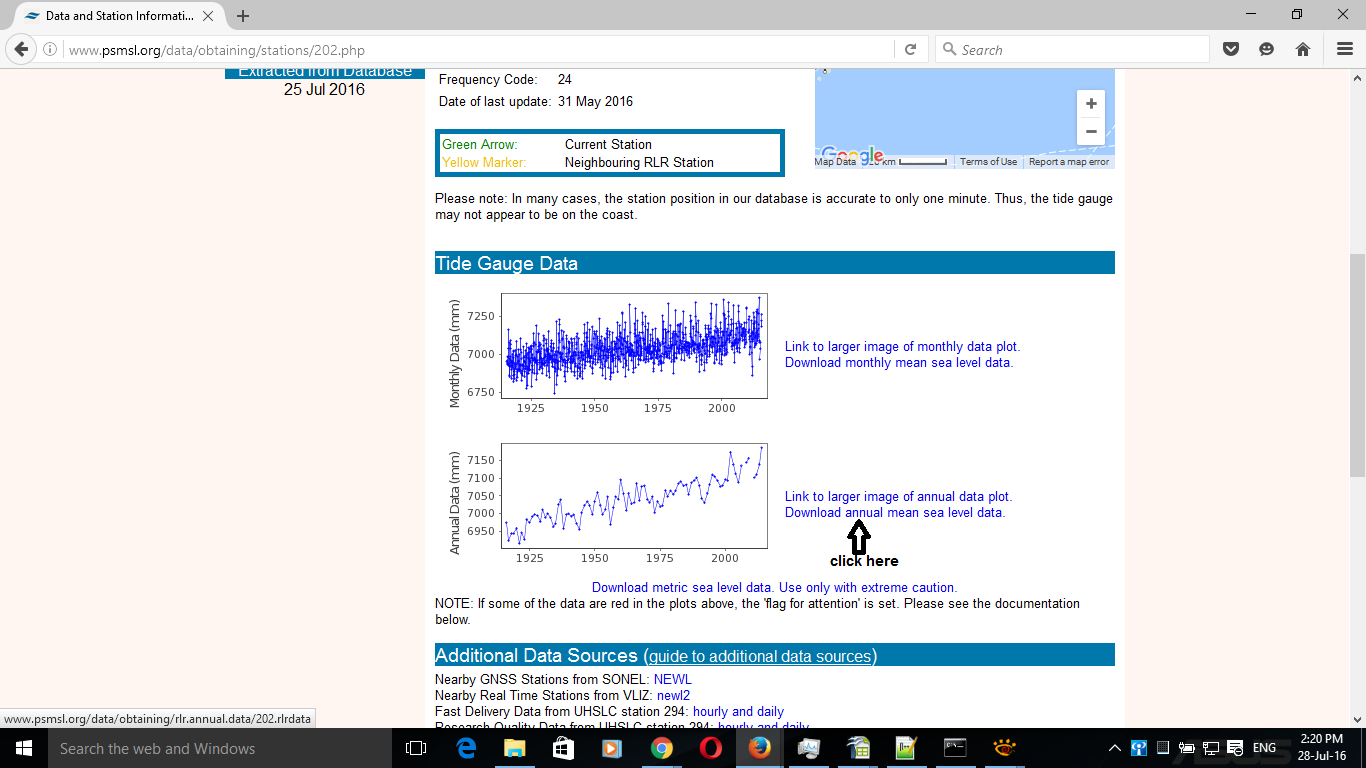
Task: Open the Firefox hamburger menu
Action: point(1344,50)
